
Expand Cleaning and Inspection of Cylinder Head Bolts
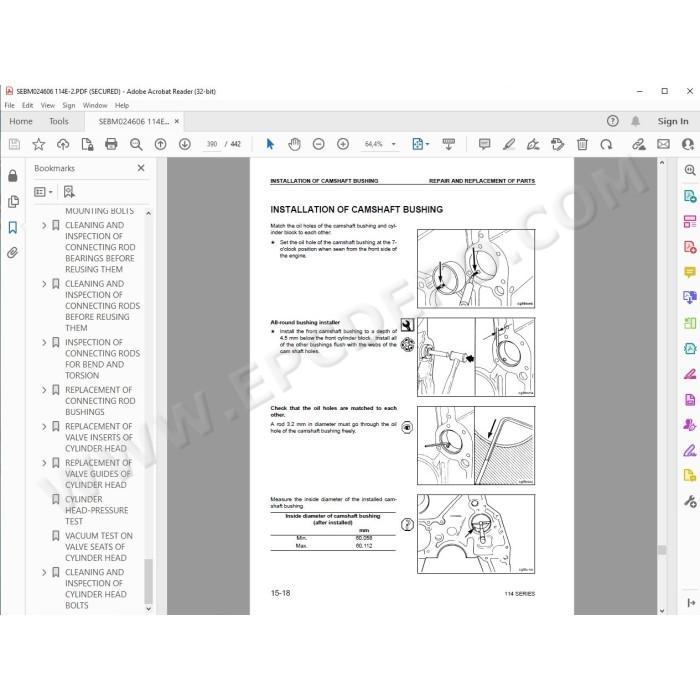coord(44,572)
